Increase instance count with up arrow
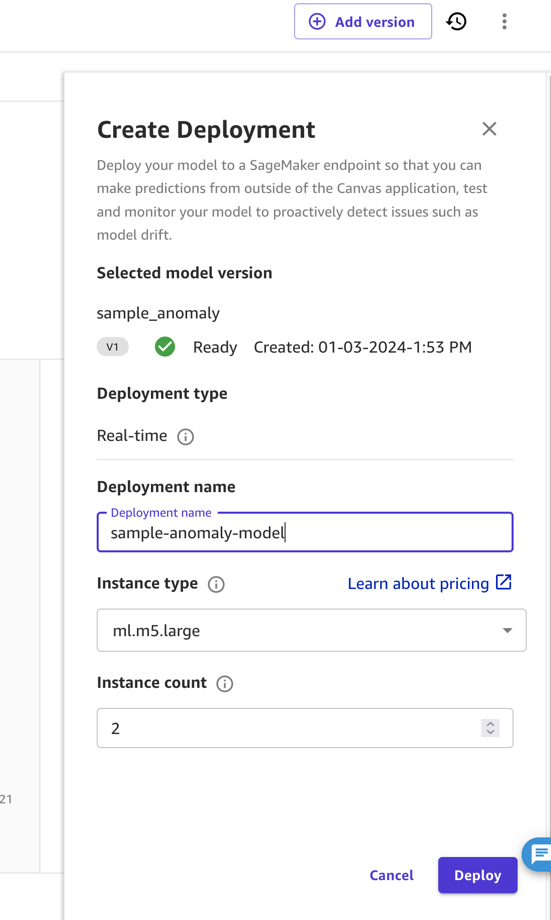The height and width of the screenshot is (920, 551). [x=491, y=724]
